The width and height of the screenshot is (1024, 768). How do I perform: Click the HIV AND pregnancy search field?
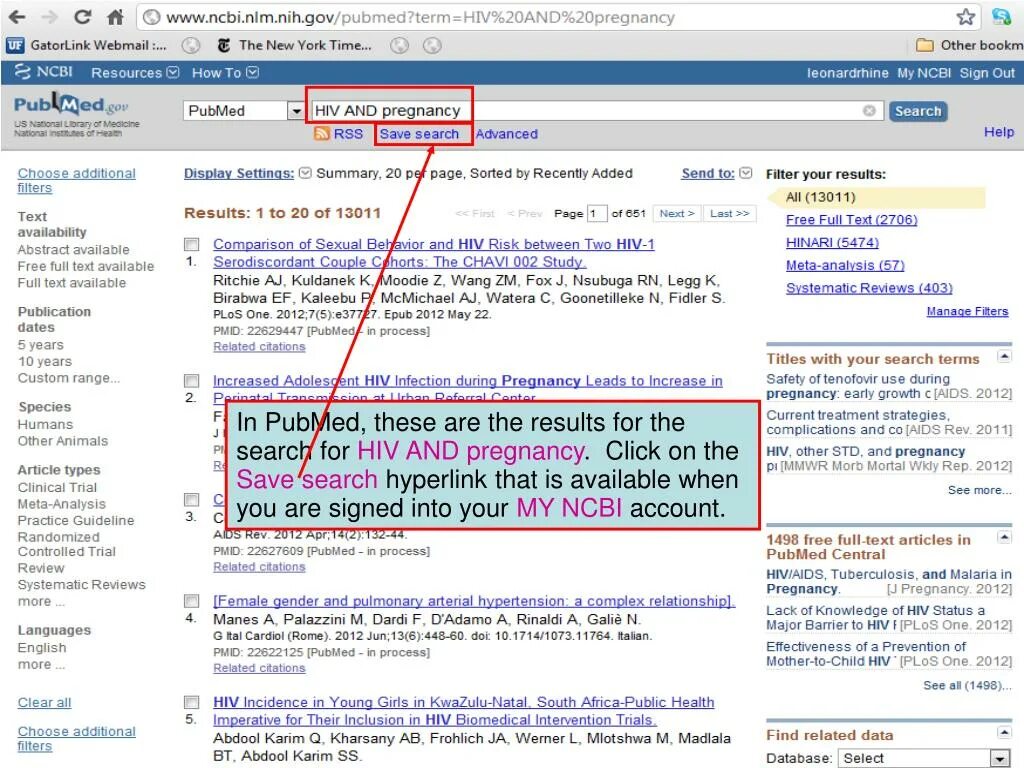[x=597, y=110]
